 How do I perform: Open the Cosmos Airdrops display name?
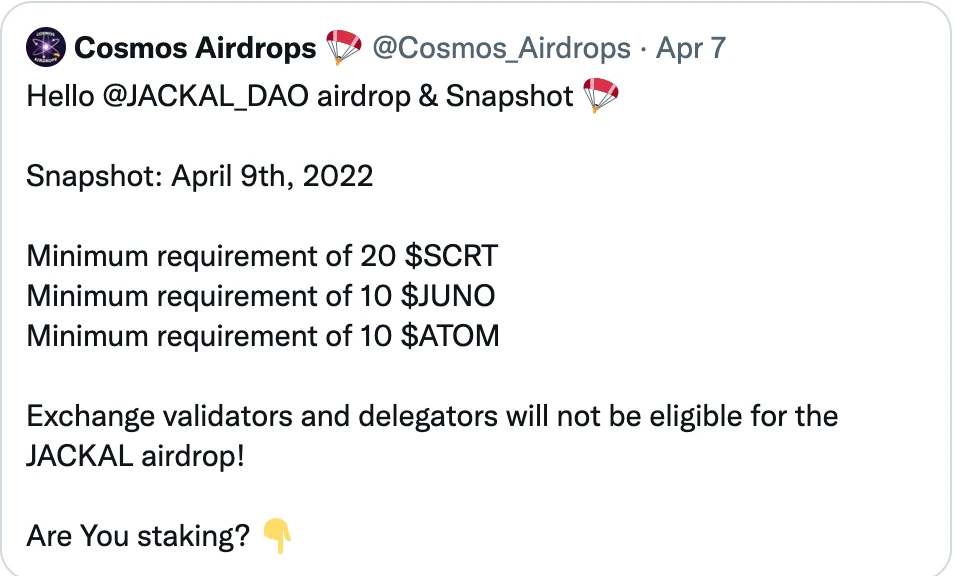click(x=195, y=47)
